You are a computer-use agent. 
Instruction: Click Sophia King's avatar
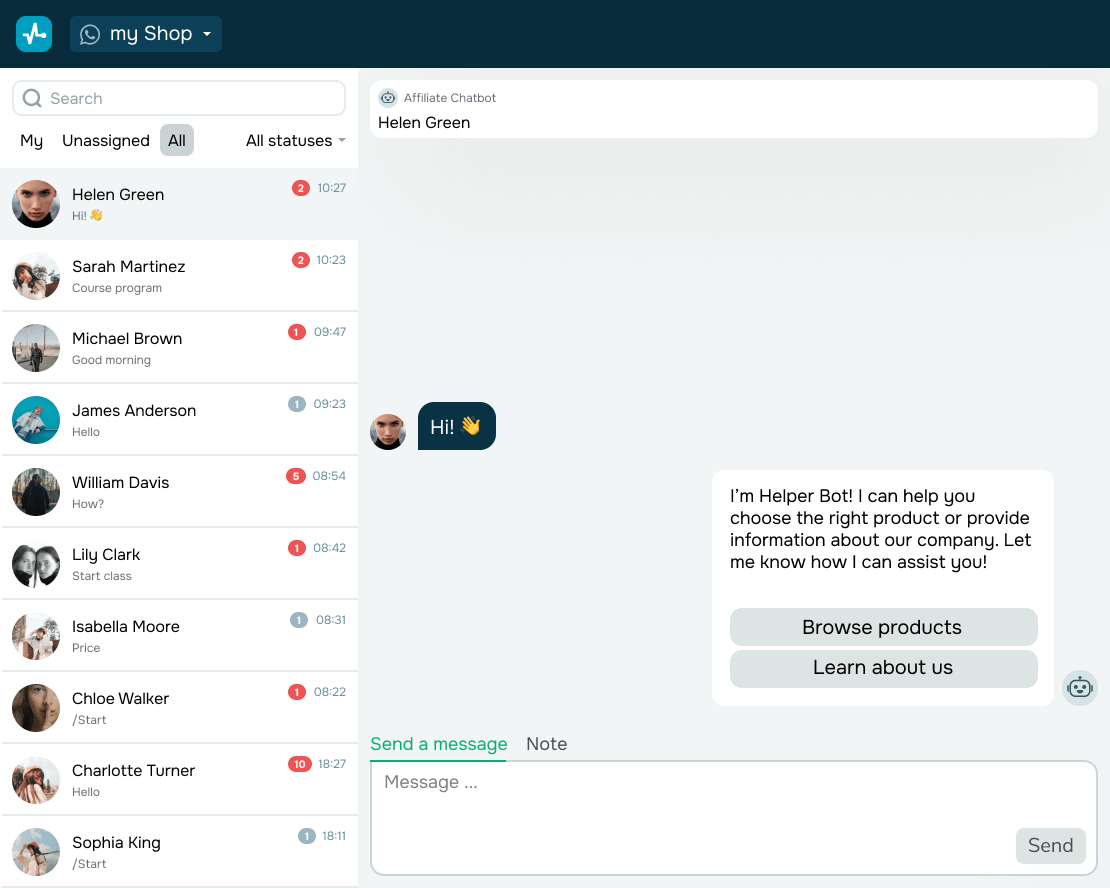click(36, 852)
